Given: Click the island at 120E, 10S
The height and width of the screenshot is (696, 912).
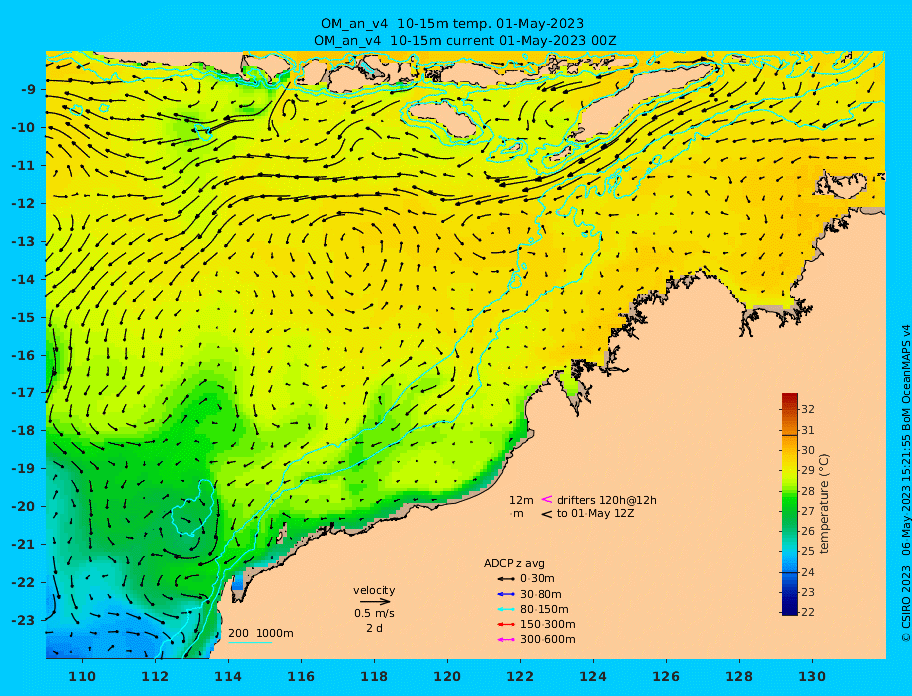Looking at the screenshot, I should (x=443, y=119).
